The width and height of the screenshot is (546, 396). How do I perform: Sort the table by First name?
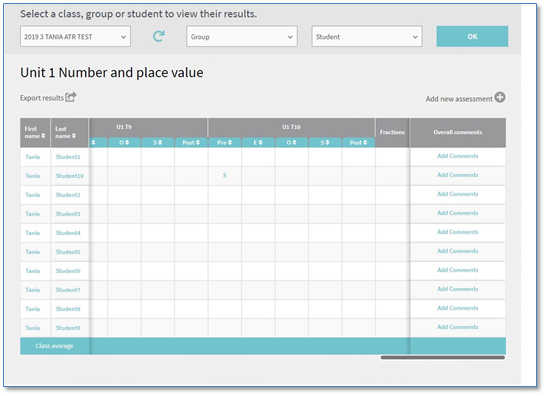[x=43, y=136]
